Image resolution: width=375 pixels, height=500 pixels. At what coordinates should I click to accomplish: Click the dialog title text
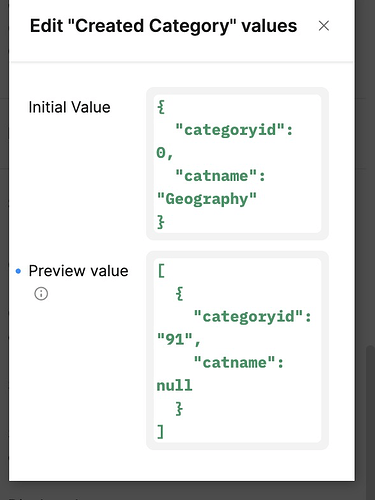point(163,26)
